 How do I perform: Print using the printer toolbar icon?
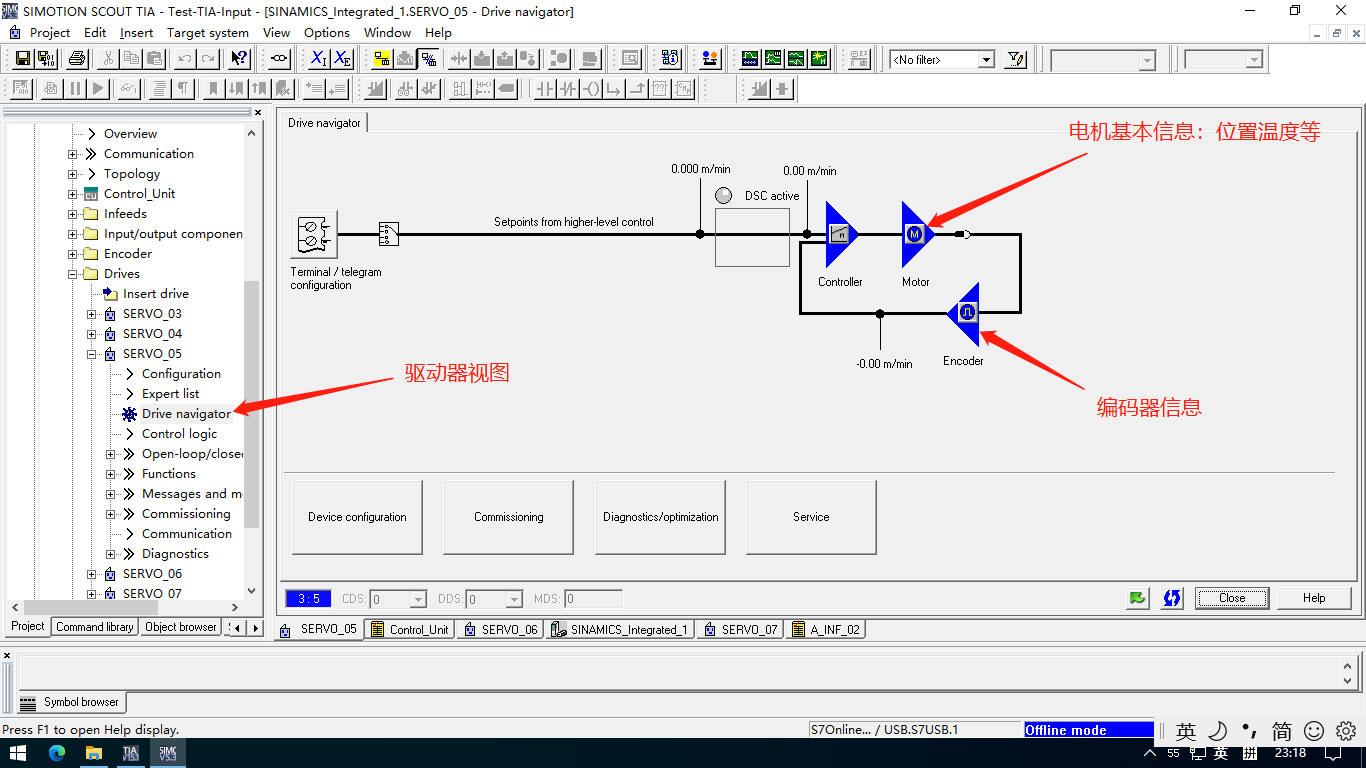(77, 59)
